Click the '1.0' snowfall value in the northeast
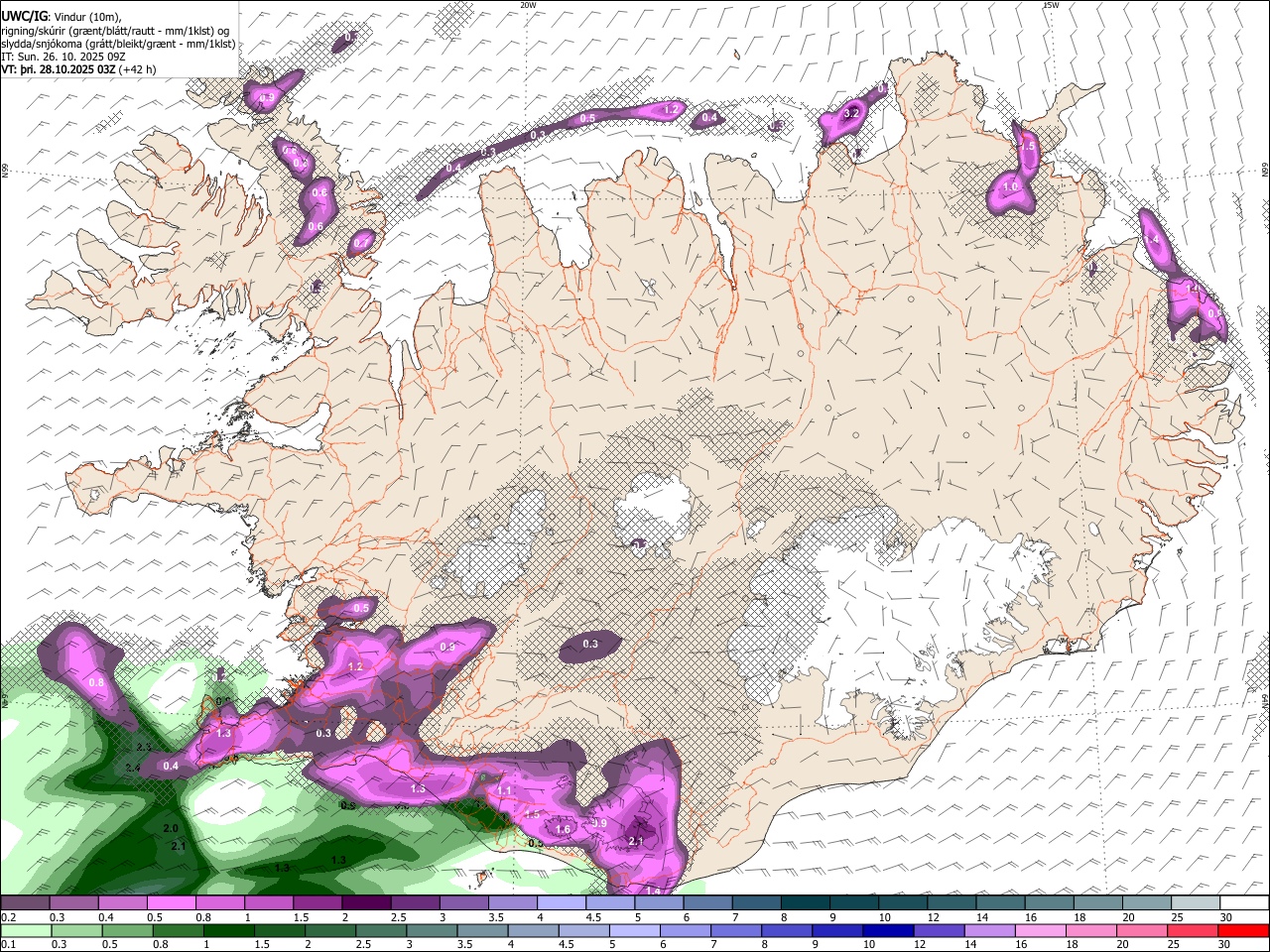1270x952 pixels. [1010, 186]
